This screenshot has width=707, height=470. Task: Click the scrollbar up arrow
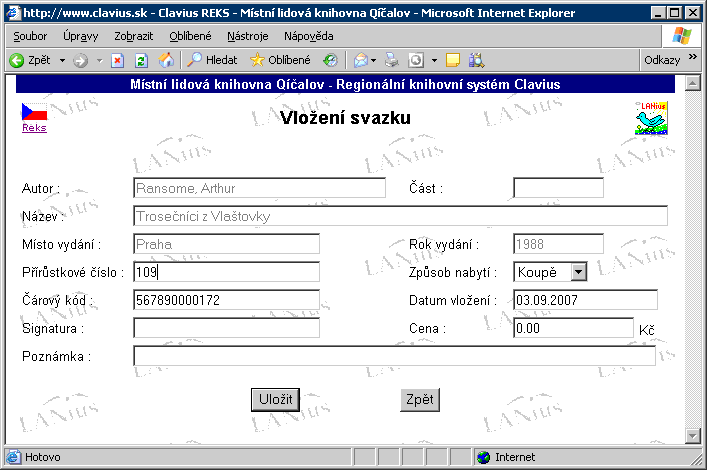click(x=692, y=83)
